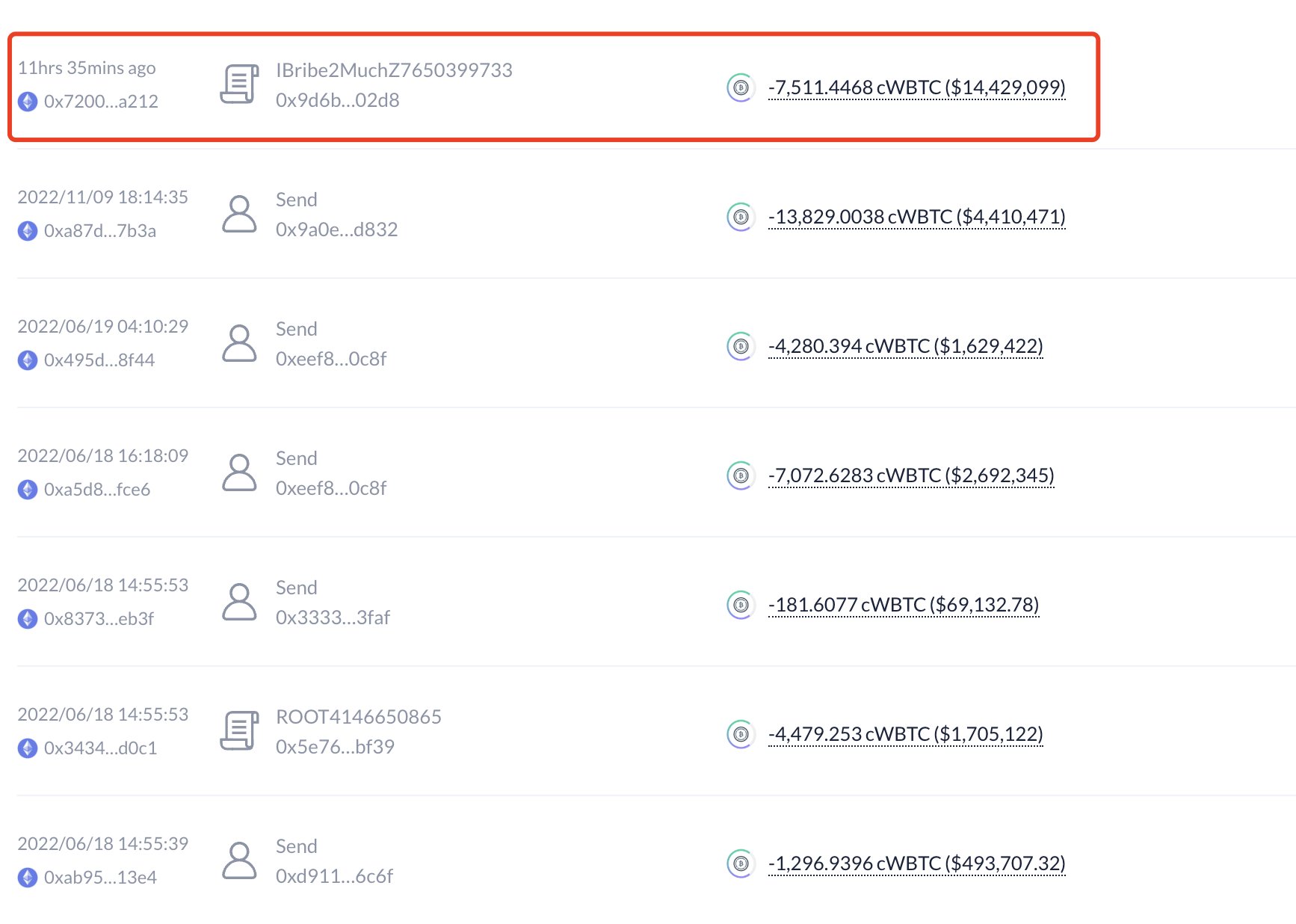Click the 2022/06/18 16:18:09 timestamp
Screen dimensions: 1296x924
[102, 456]
